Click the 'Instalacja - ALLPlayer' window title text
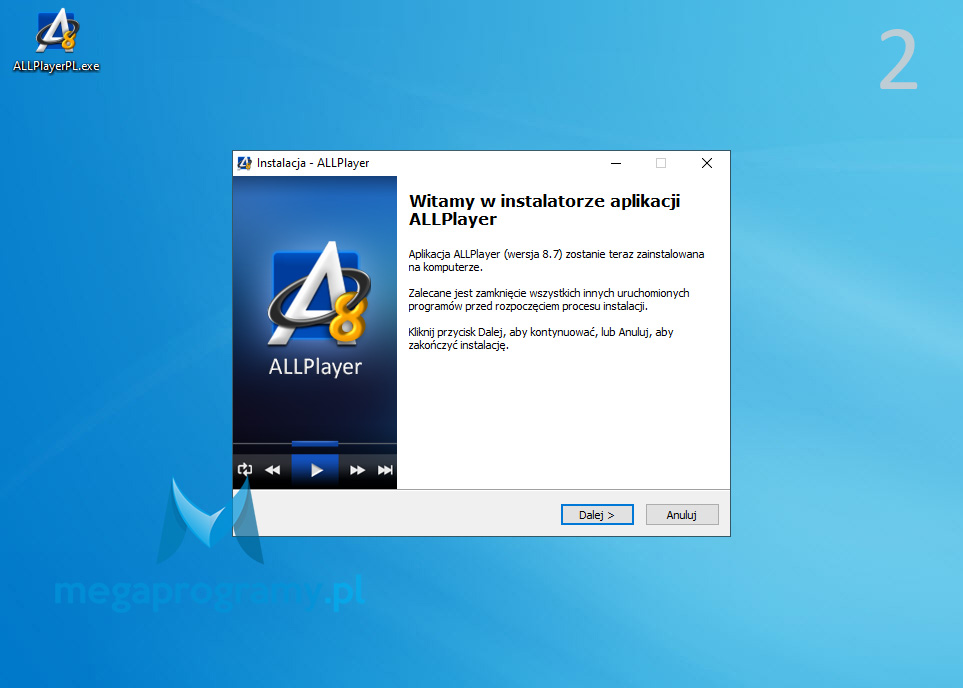Image resolution: width=963 pixels, height=688 pixels. (x=313, y=163)
